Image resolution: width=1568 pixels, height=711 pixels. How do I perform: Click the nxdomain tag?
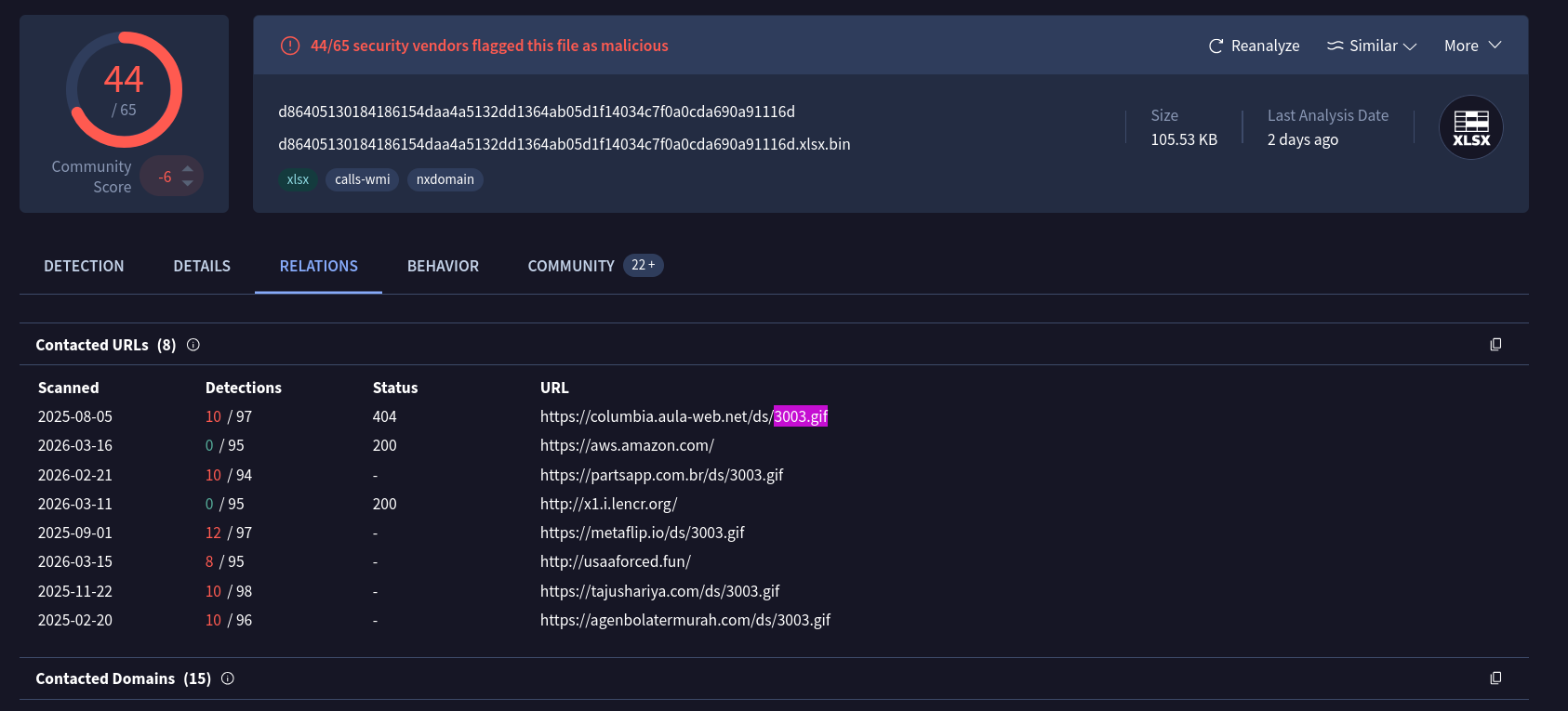click(445, 179)
